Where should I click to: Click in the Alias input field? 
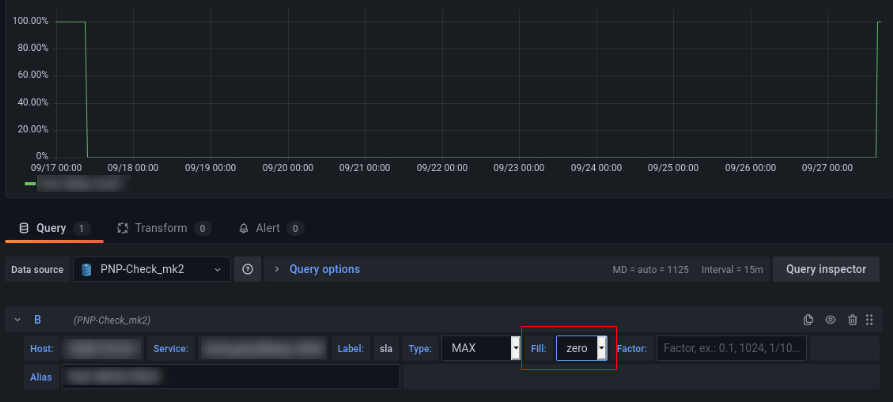(230, 377)
